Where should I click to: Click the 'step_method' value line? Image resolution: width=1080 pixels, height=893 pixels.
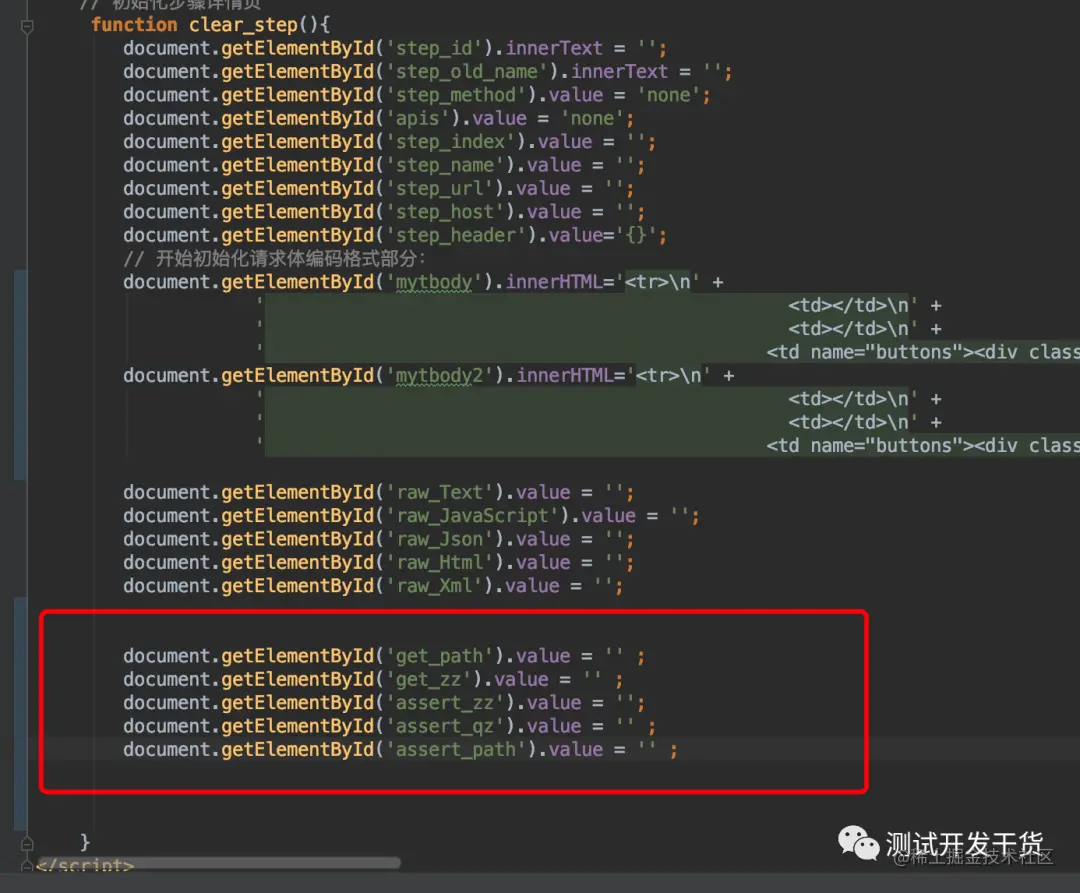point(417,95)
